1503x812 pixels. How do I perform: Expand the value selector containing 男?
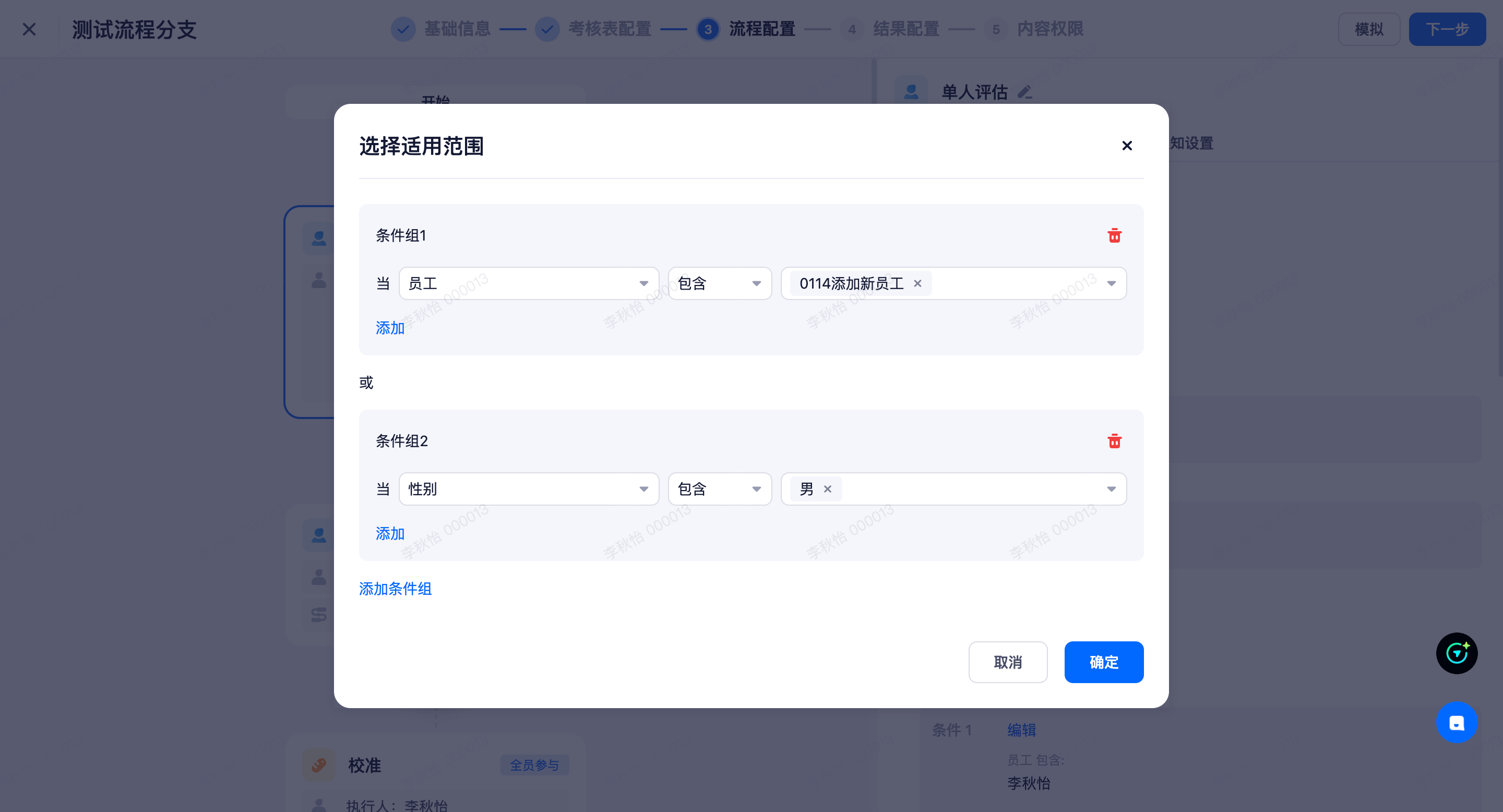click(1111, 489)
